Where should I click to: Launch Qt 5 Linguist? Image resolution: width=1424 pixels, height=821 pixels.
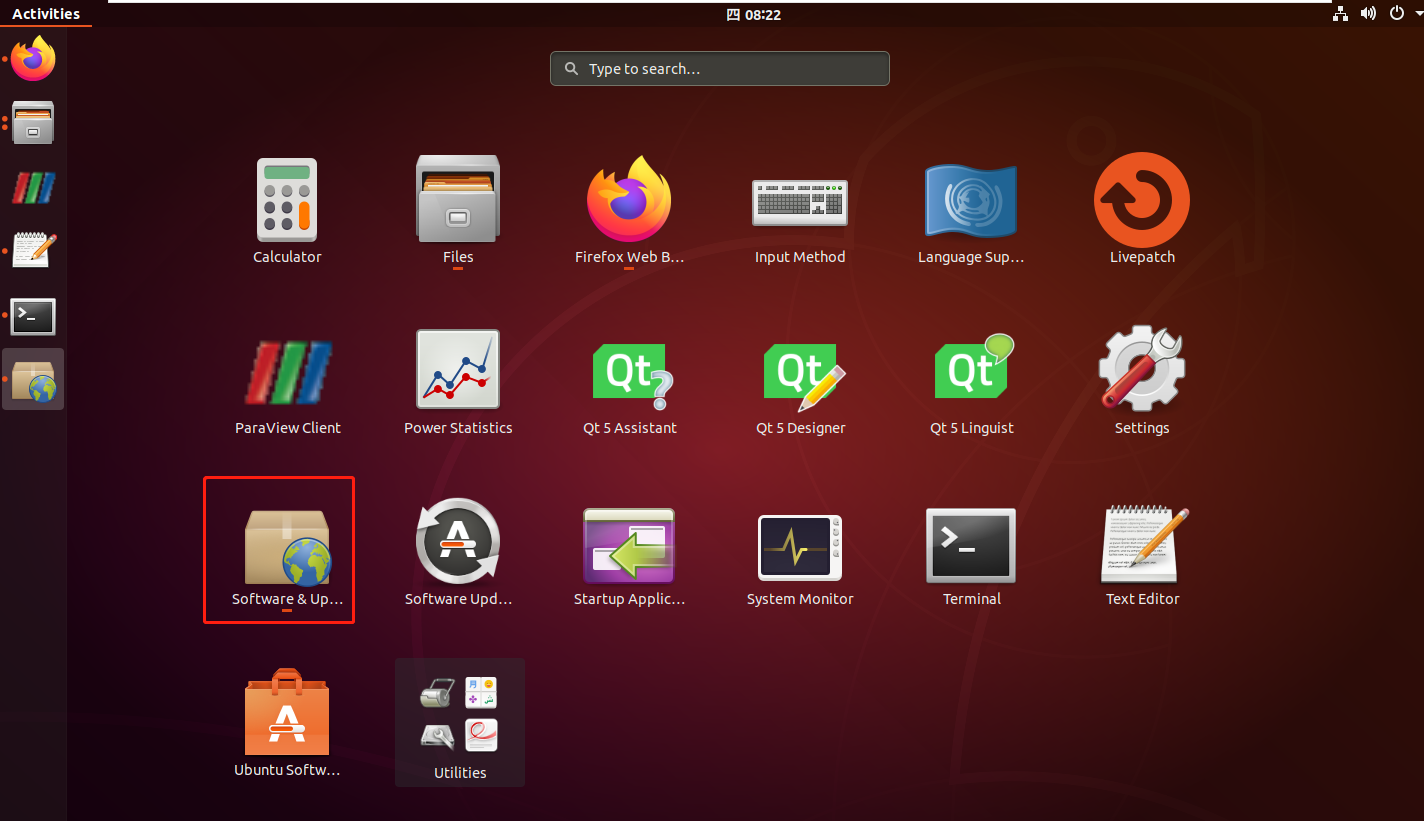pos(971,382)
